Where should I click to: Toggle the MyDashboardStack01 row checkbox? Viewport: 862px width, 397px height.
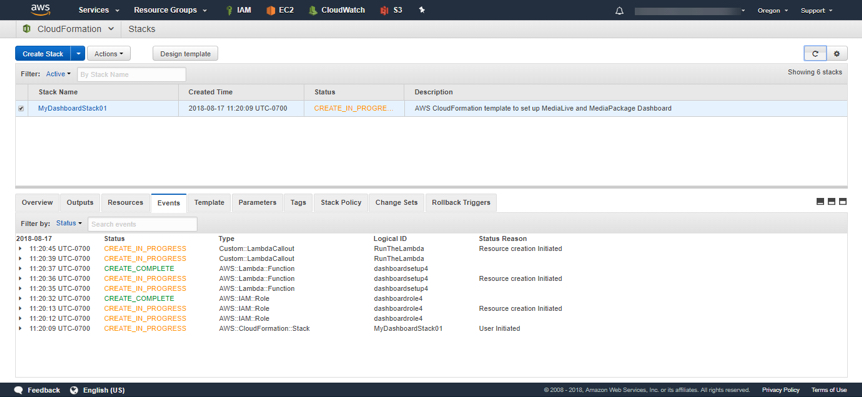point(21,109)
